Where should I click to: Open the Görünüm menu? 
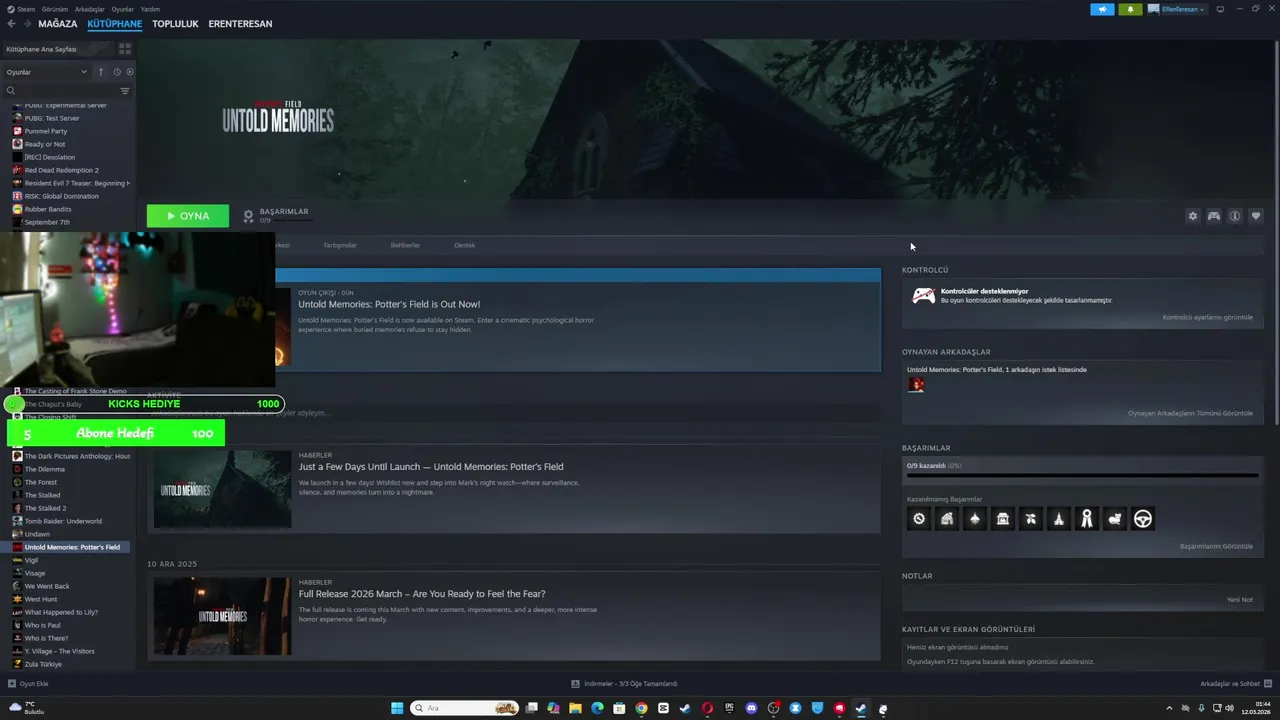pyautogui.click(x=55, y=9)
